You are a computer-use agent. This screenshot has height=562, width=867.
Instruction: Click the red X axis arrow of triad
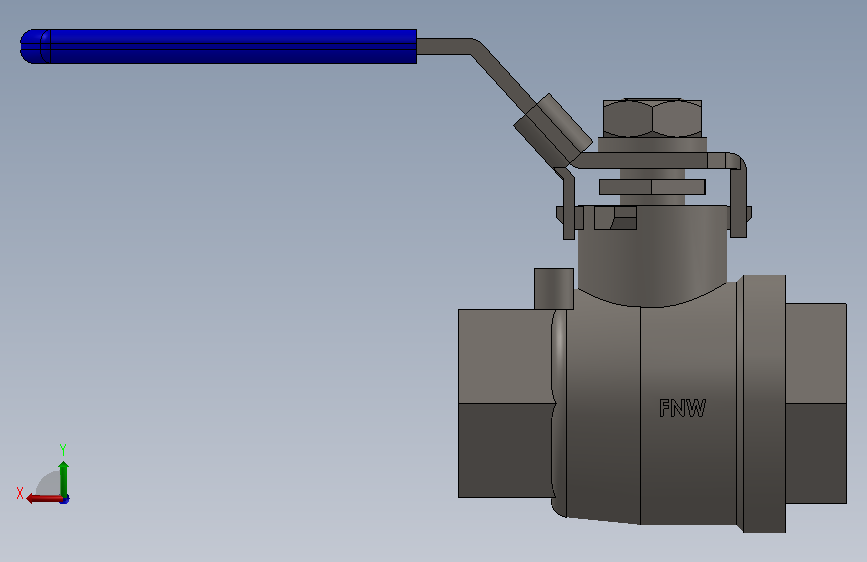point(44,499)
